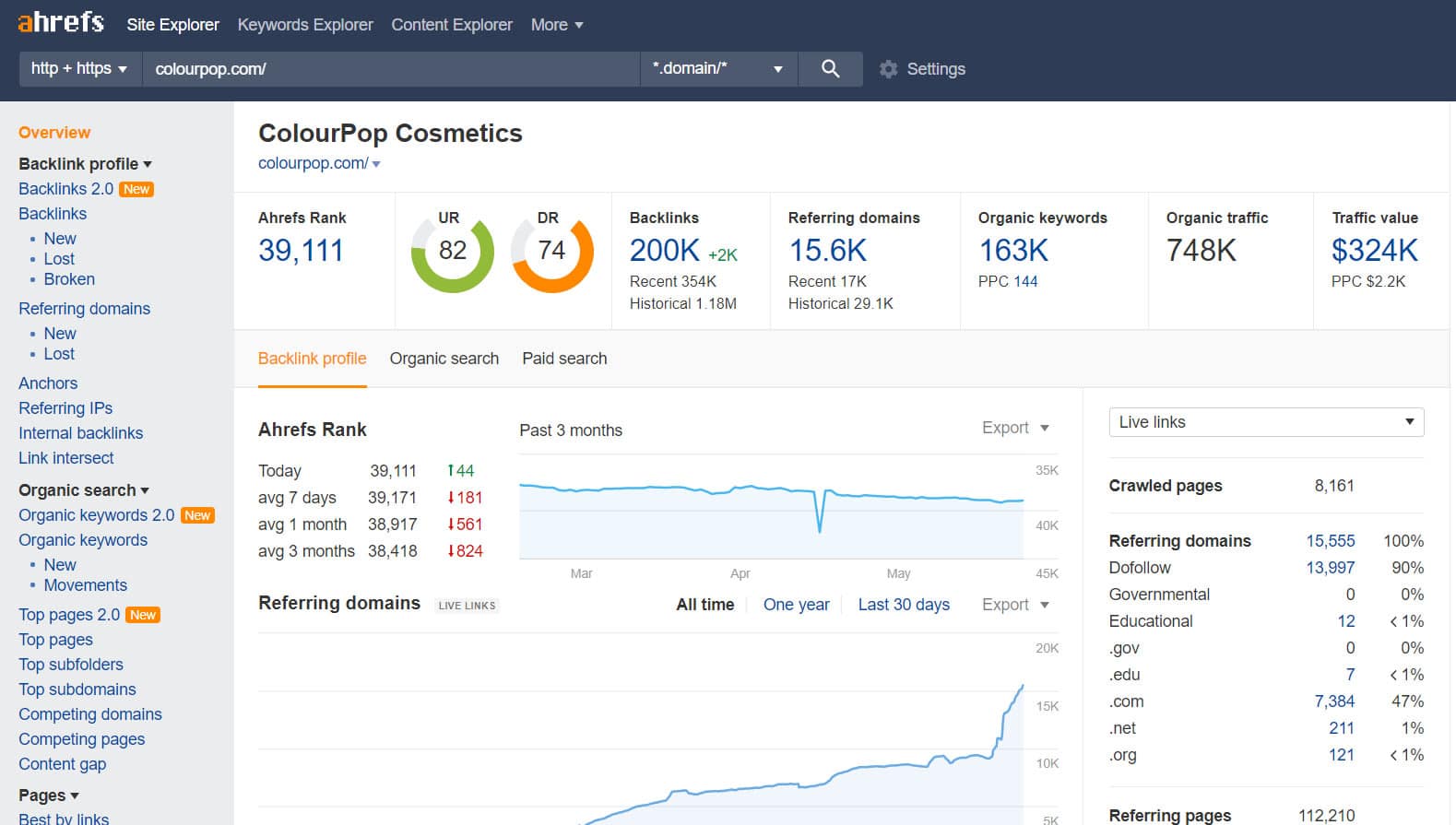This screenshot has height=825, width=1456.
Task: Open Keywords Explorer in the top navigation
Action: pyautogui.click(x=305, y=25)
